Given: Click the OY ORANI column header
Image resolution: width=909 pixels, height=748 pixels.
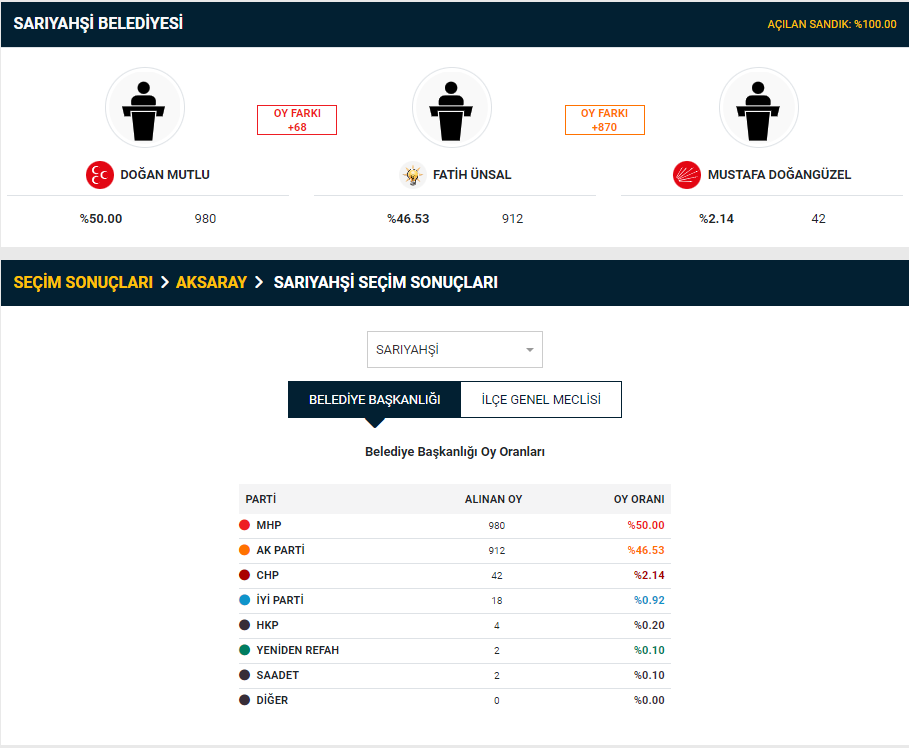Looking at the screenshot, I should (639, 499).
